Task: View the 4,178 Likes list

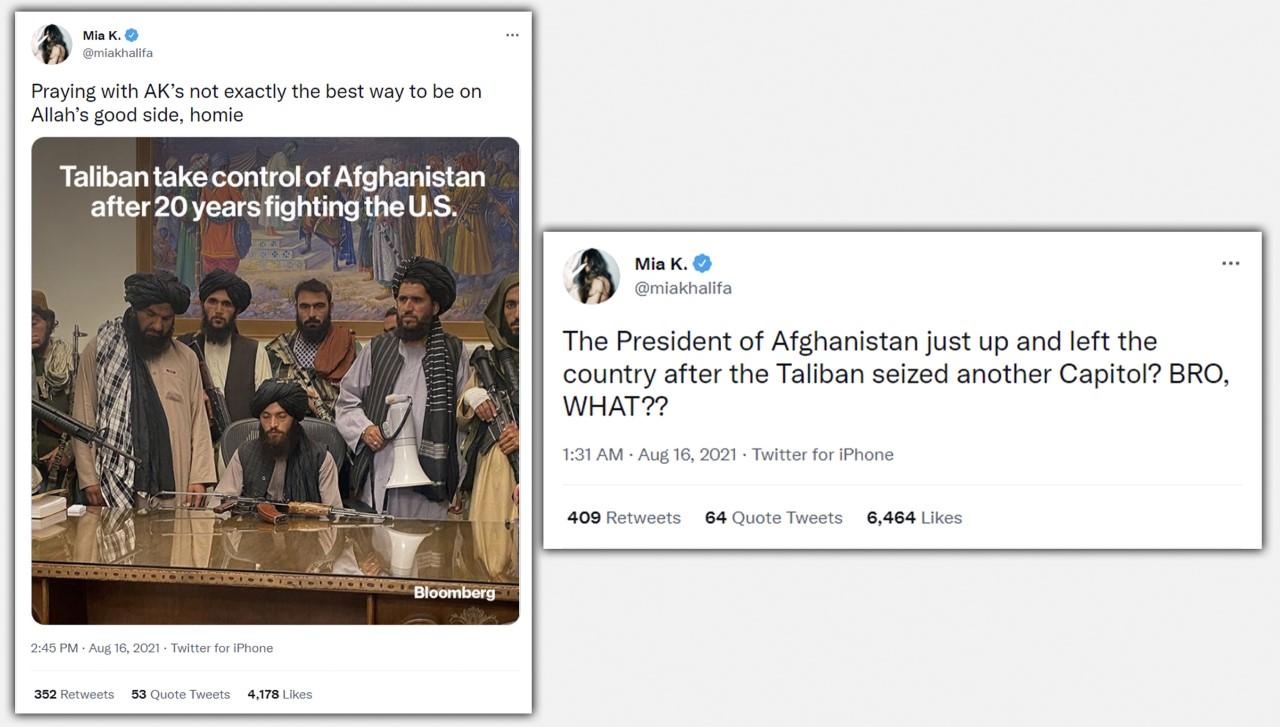Action: click(x=280, y=694)
